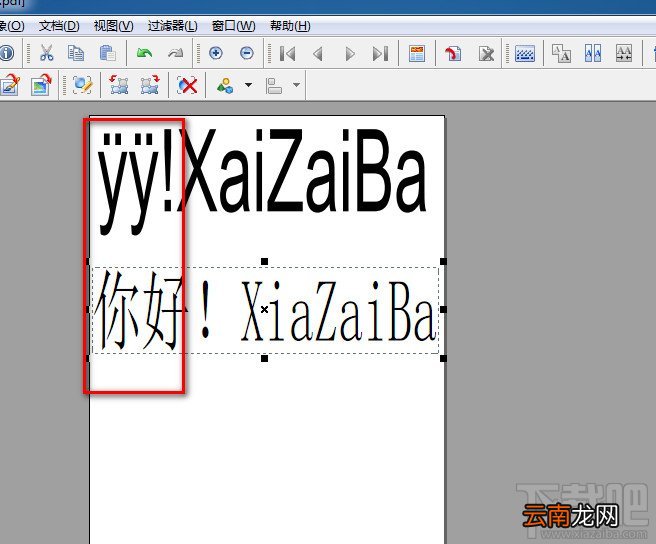Click the red arrow rotate page icon
656x544 pixels.
(x=453, y=53)
